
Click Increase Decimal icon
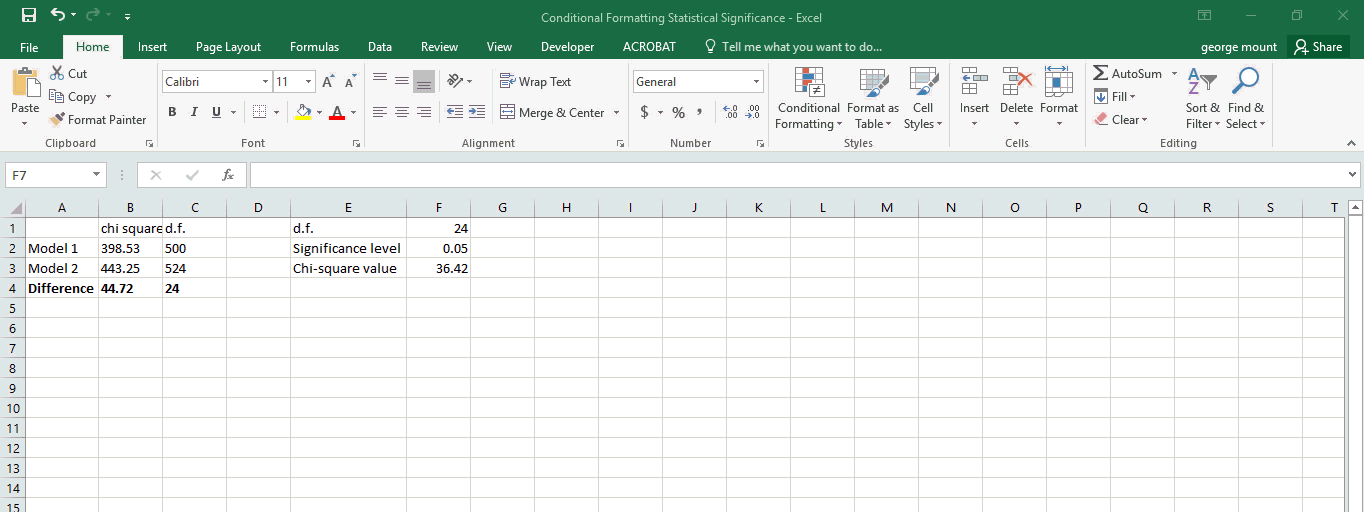tap(729, 113)
